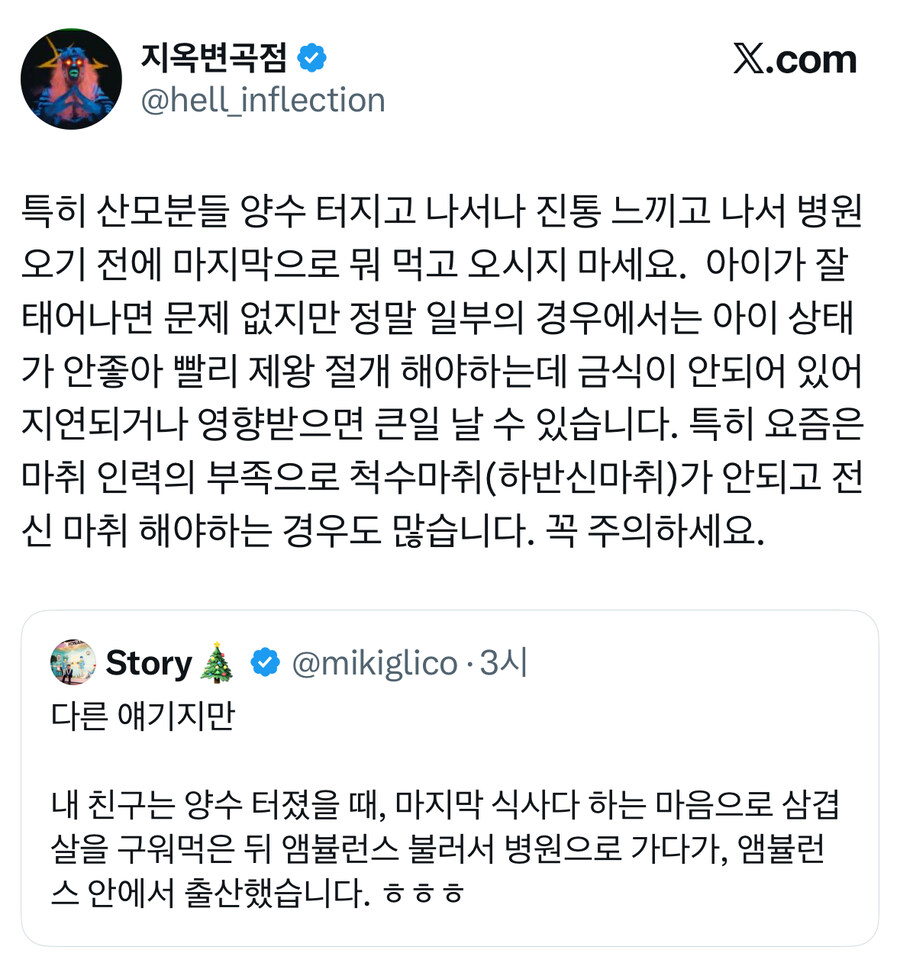The width and height of the screenshot is (900, 966).
Task: Click the display name 지옥변곡점
Action: coord(215,58)
